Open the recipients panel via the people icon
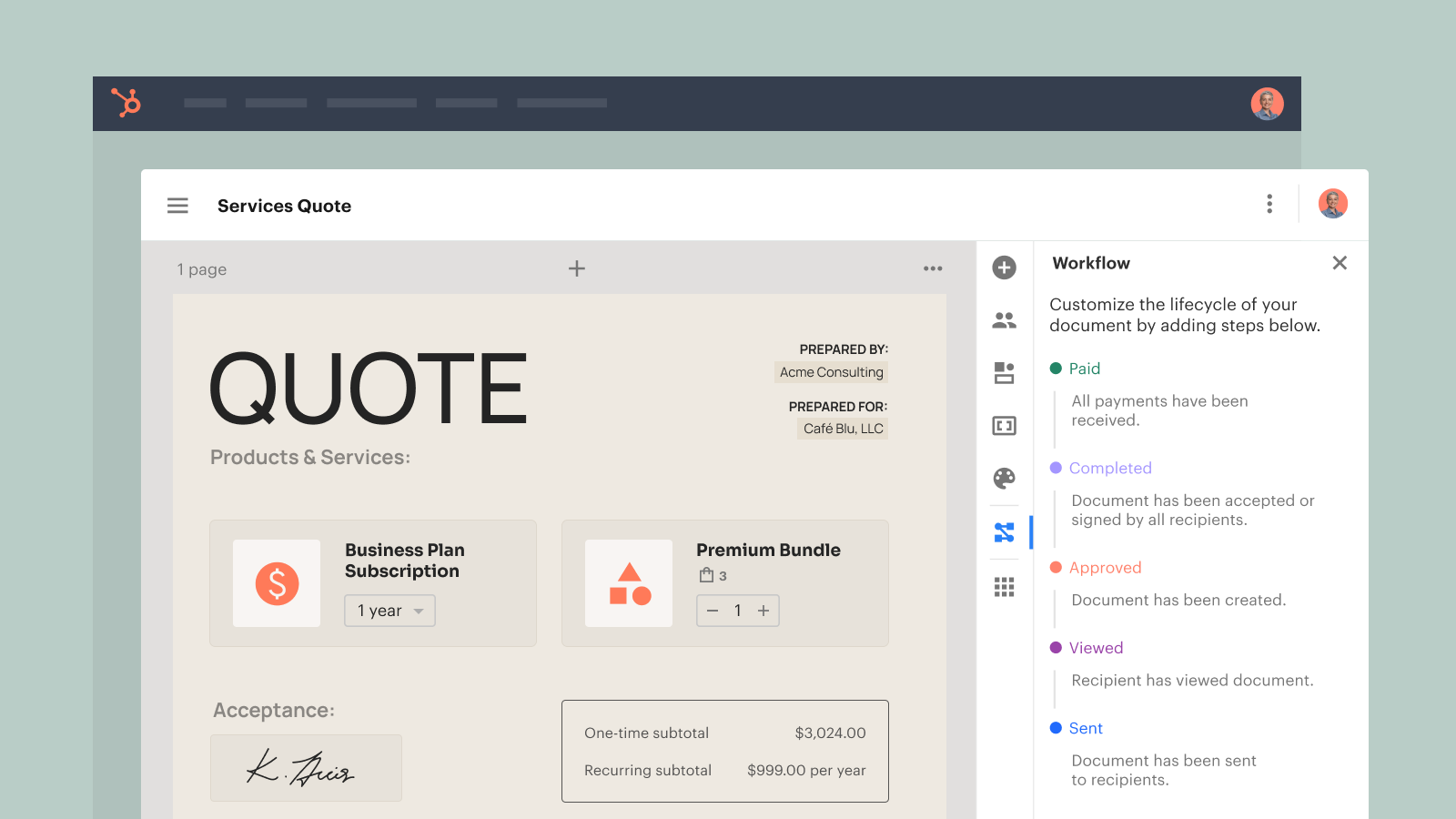1456x819 pixels. (1004, 319)
